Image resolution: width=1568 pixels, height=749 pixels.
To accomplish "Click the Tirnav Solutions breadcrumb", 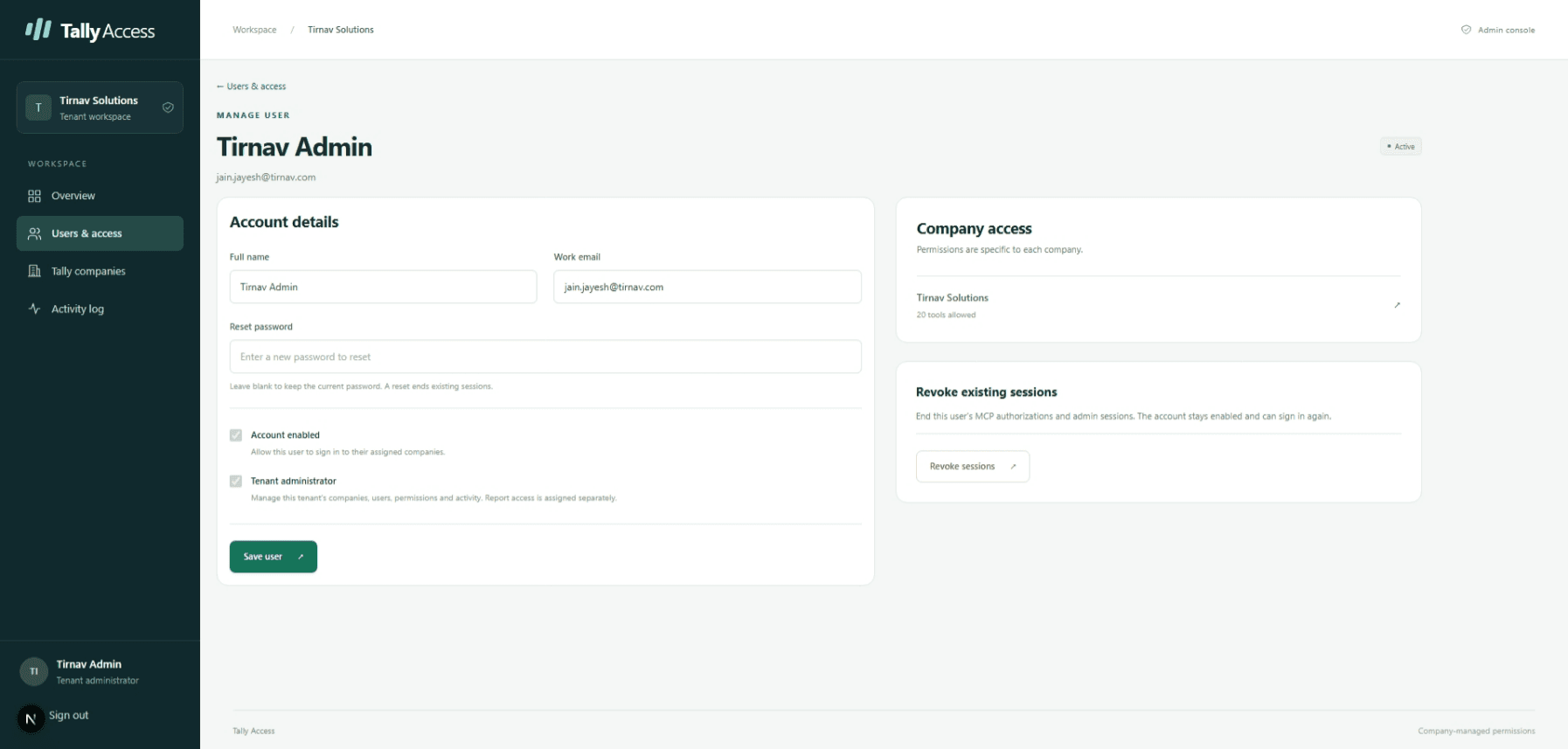I will 341,30.
